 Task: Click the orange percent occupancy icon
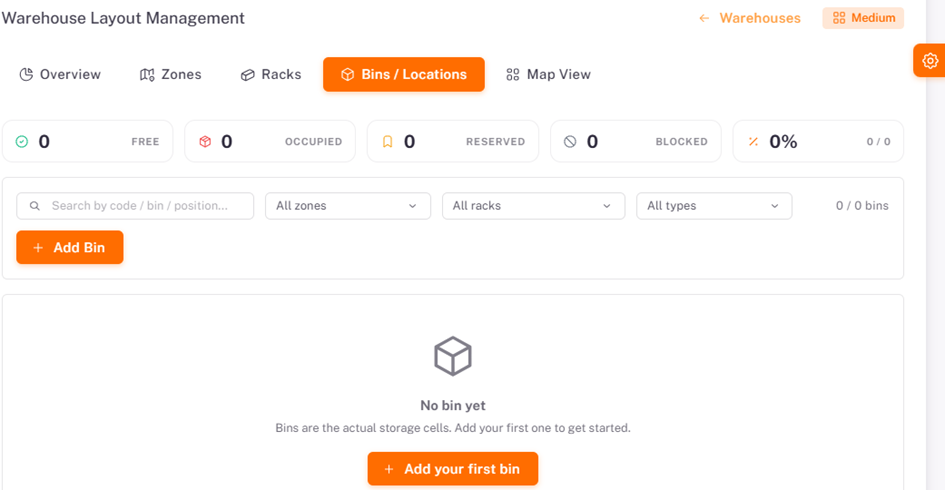click(x=753, y=142)
